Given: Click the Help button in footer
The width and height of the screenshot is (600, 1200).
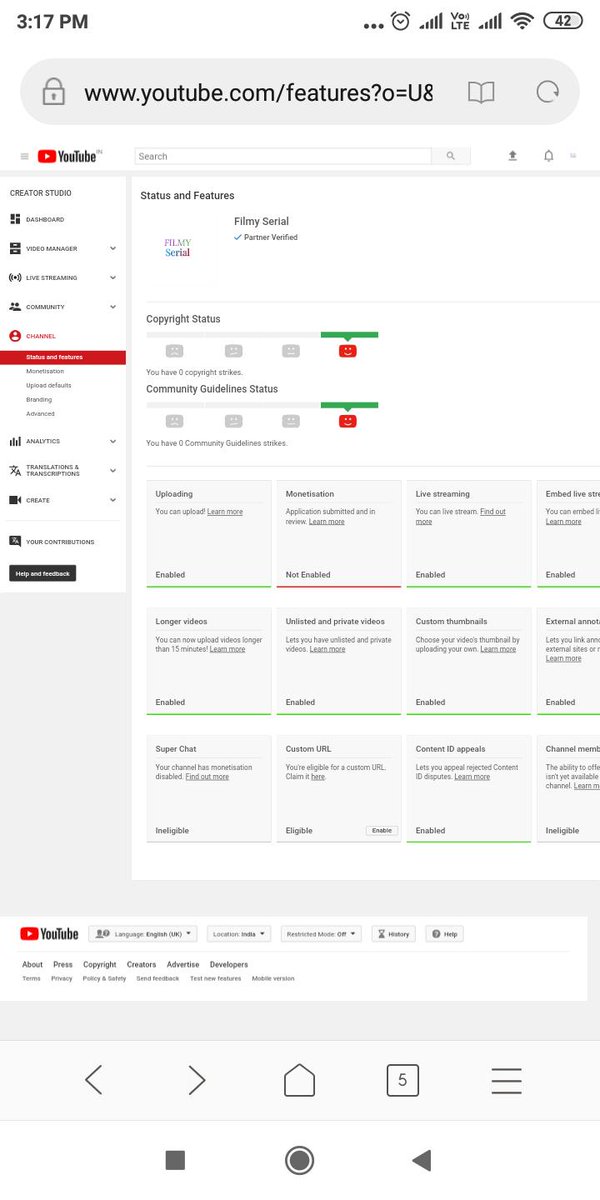Looking at the screenshot, I should click(x=445, y=934).
